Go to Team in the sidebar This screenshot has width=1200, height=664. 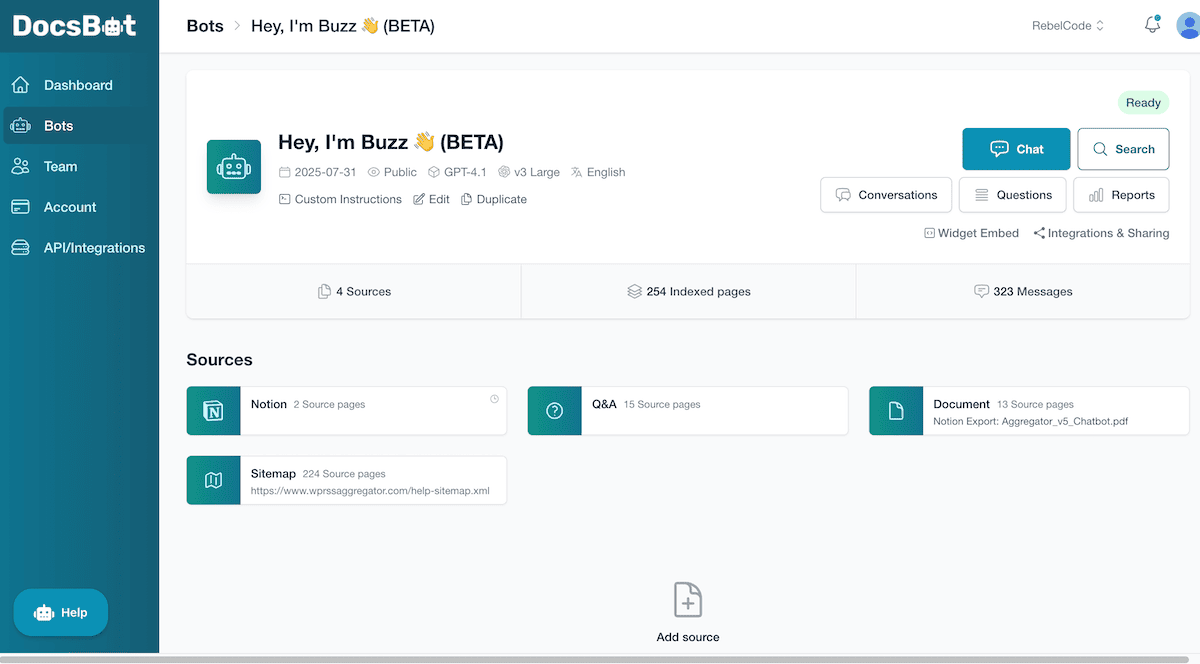pos(80,167)
